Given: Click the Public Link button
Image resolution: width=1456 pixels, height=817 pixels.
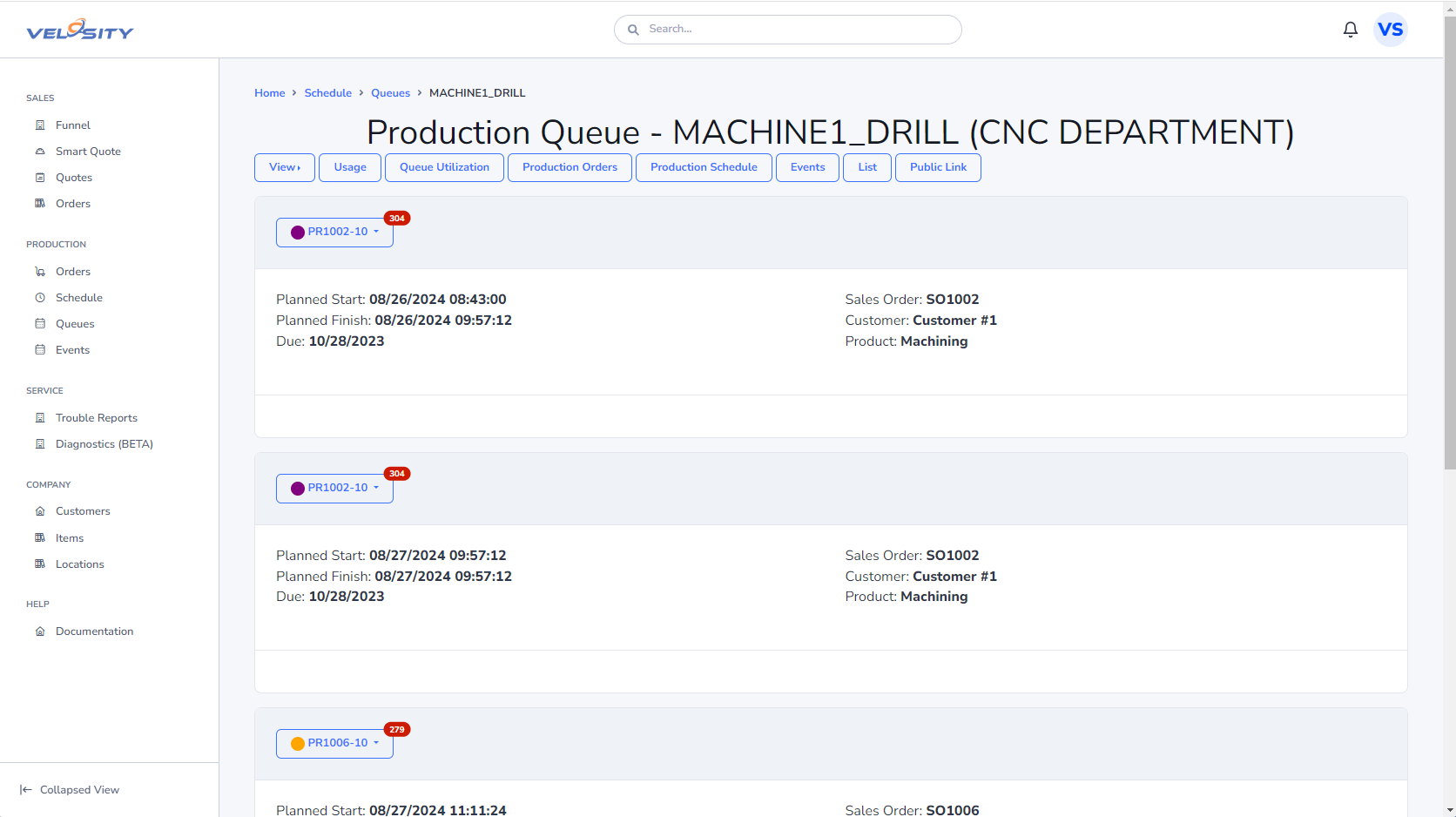Looking at the screenshot, I should [x=938, y=167].
